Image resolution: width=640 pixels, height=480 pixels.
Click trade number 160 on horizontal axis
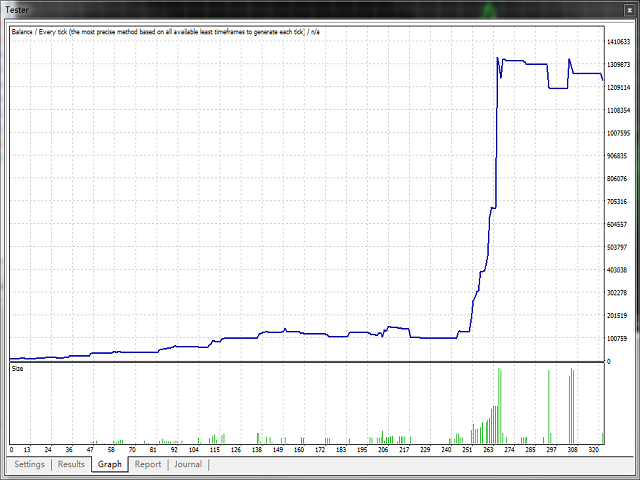(x=298, y=451)
